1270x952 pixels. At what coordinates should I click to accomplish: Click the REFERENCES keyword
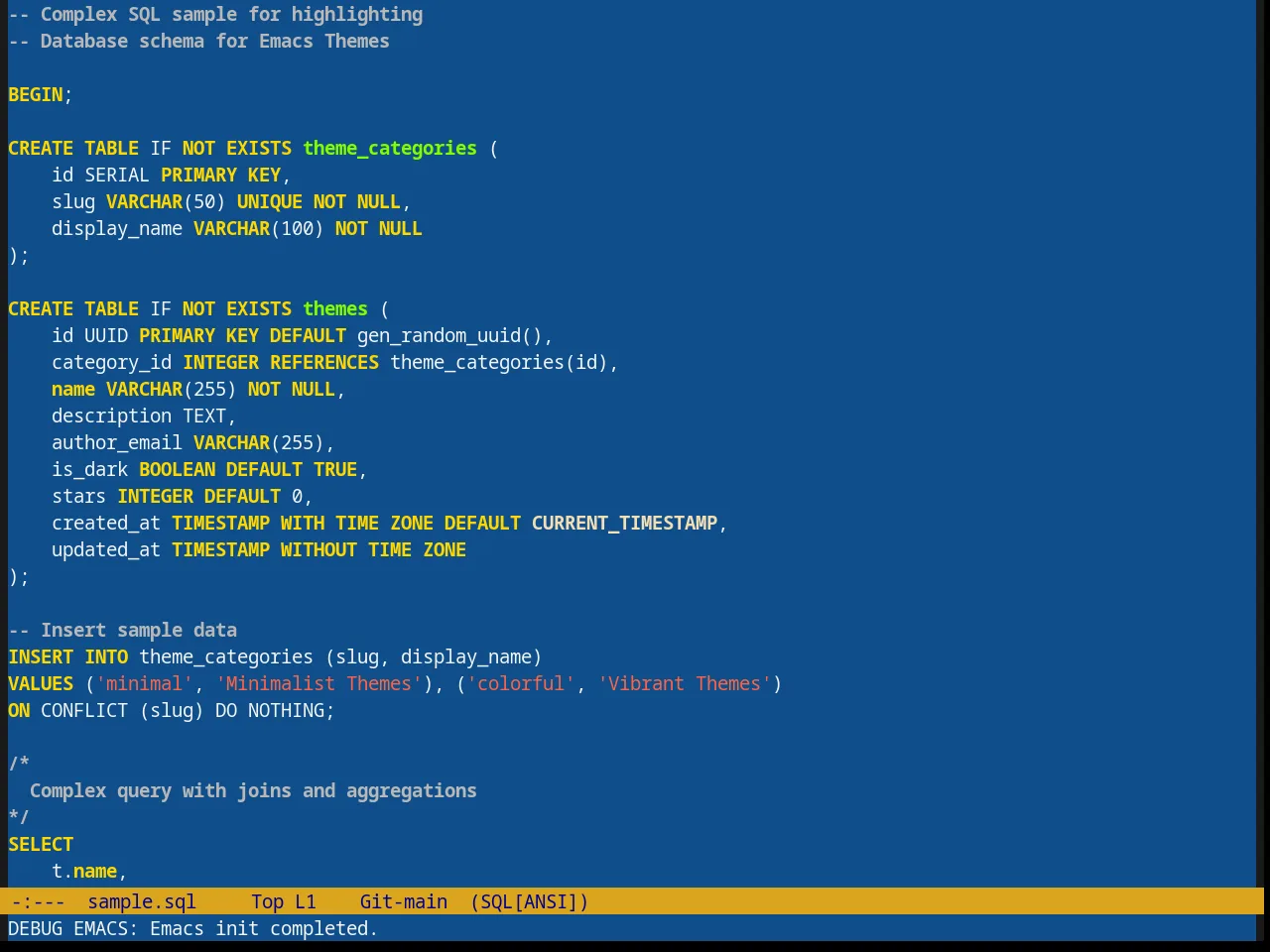324,362
